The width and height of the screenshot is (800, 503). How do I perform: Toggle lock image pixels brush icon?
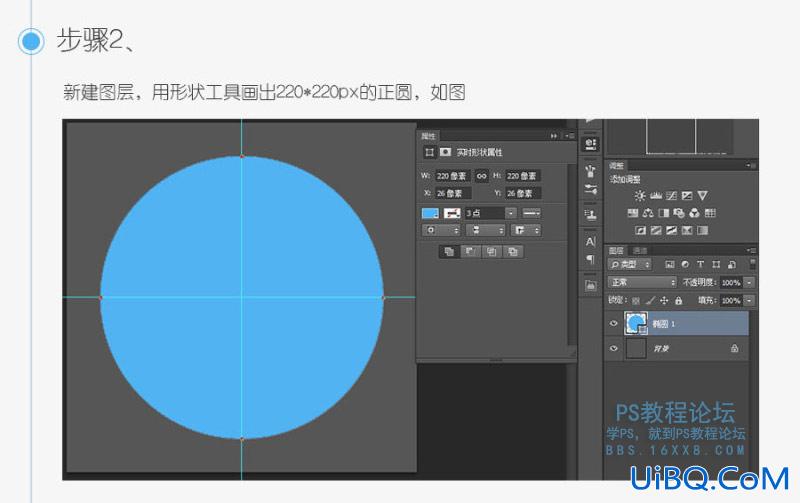coord(650,301)
